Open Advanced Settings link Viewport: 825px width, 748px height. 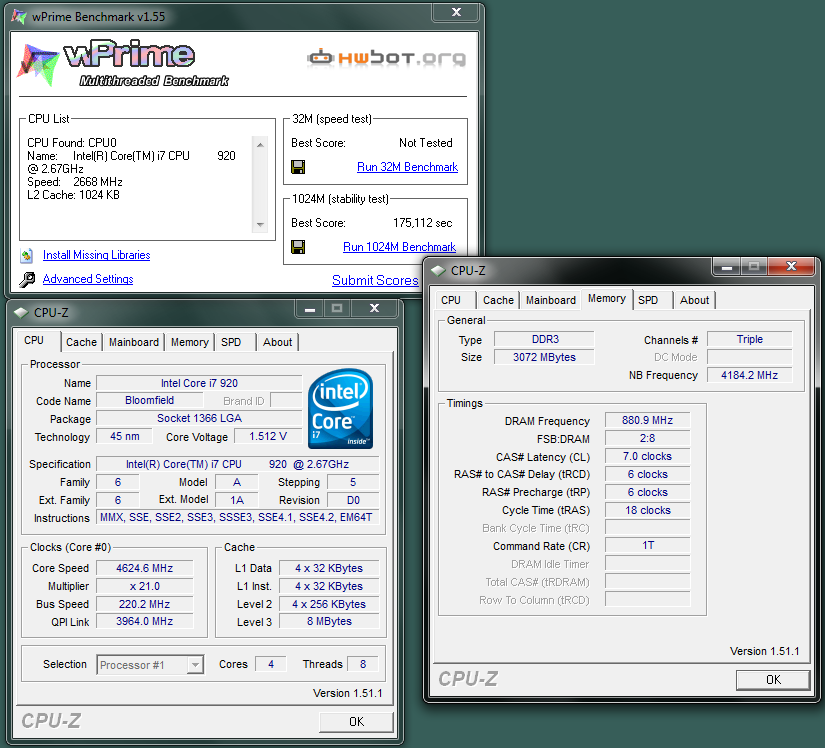88,279
